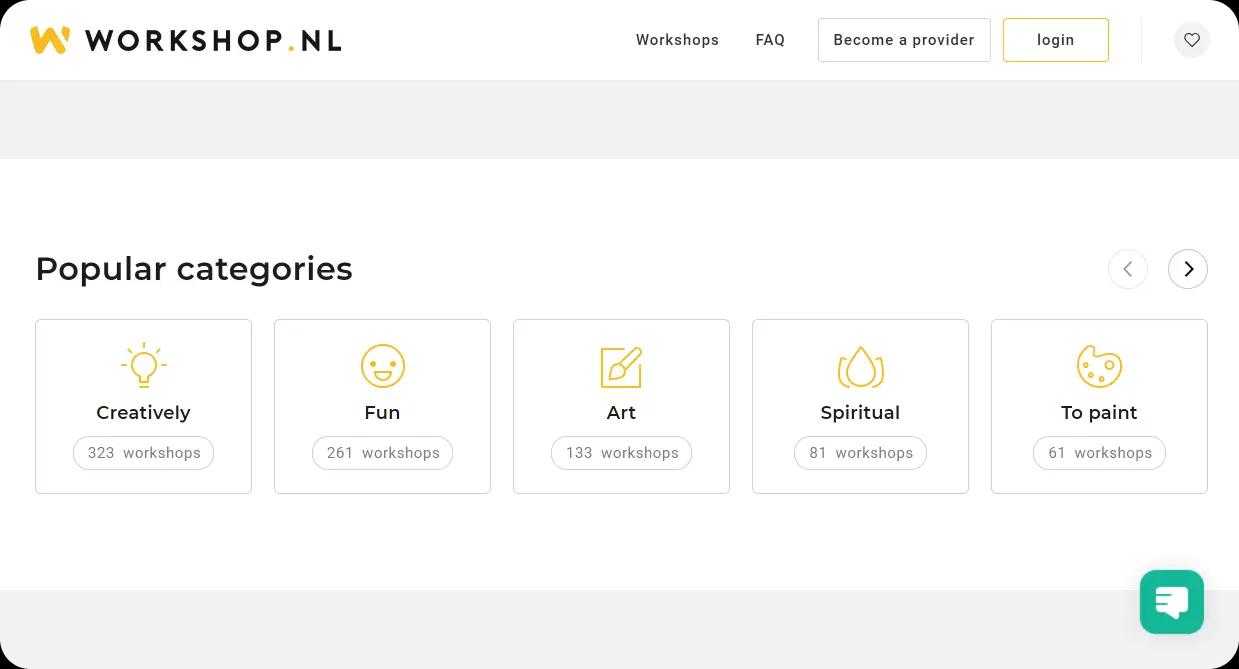Click the Become a provider button
The image size is (1239, 669).
pyautogui.click(x=904, y=40)
